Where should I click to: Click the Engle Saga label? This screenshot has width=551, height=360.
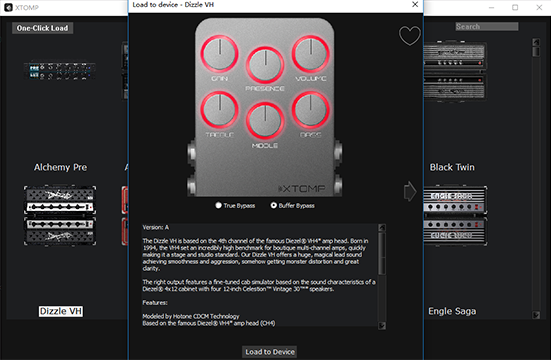(452, 311)
